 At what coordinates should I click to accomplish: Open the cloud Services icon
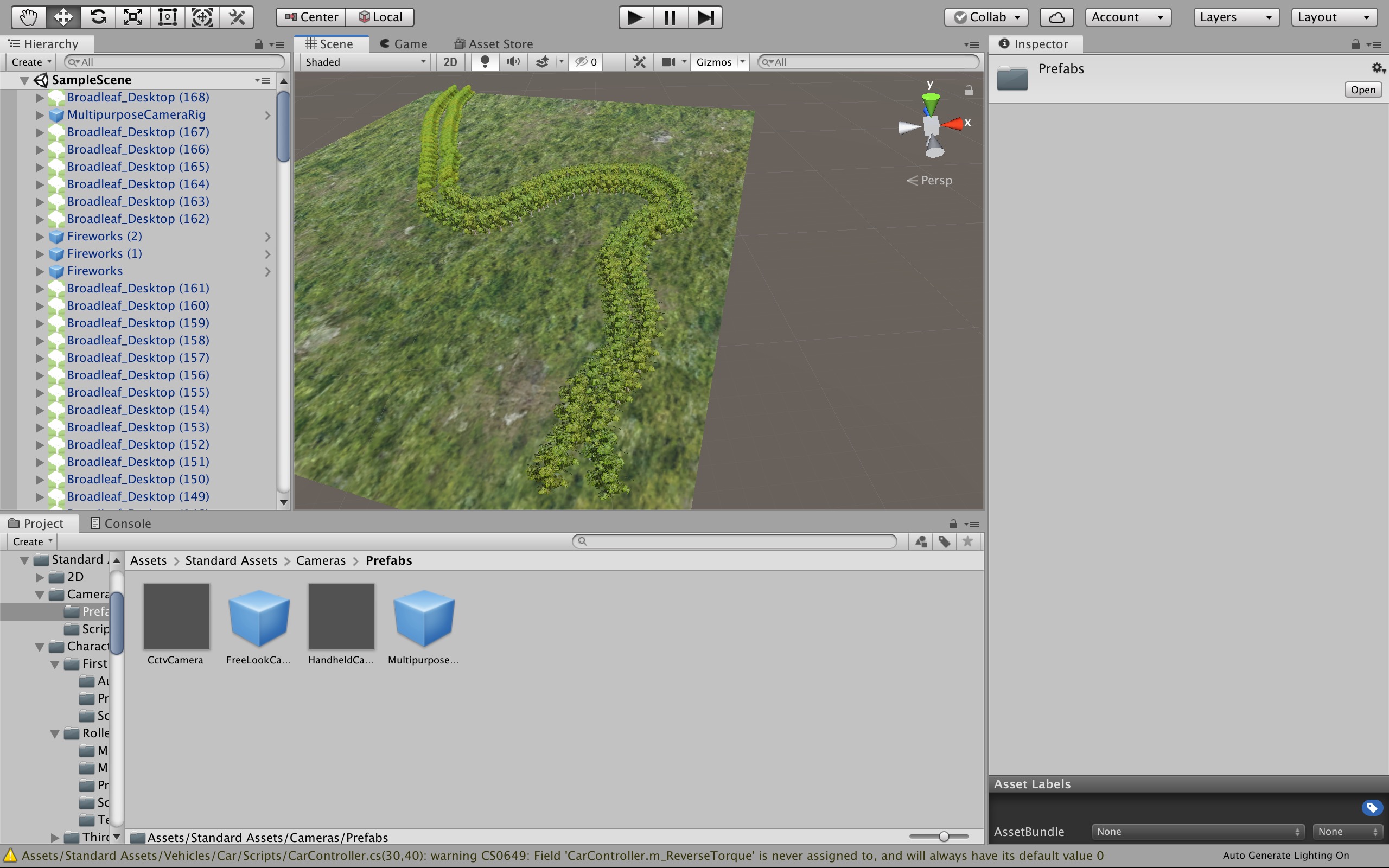pyautogui.click(x=1056, y=17)
